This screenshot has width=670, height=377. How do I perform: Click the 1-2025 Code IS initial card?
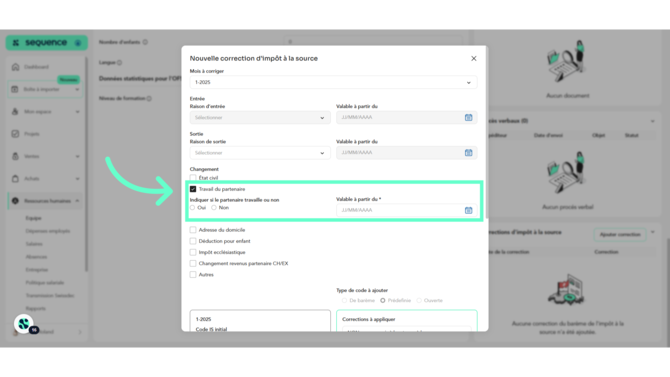click(260, 321)
